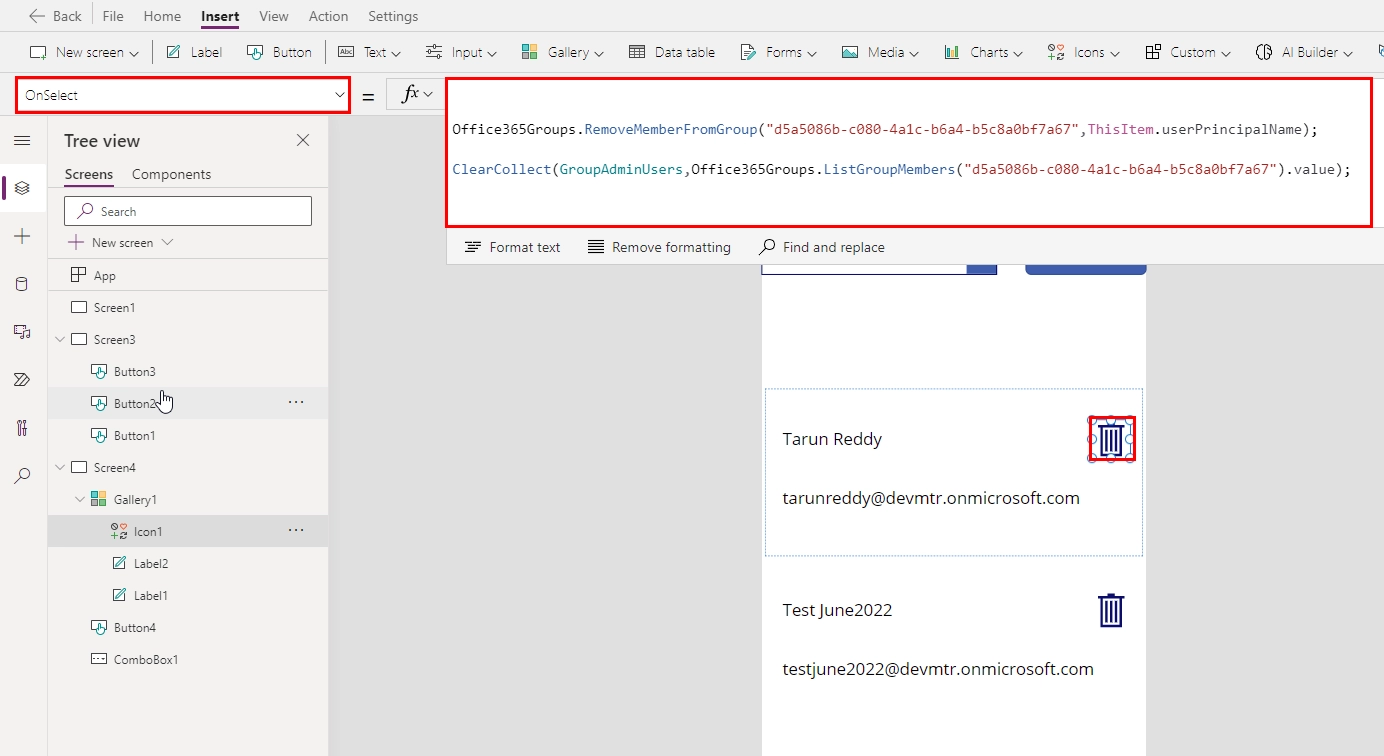The width and height of the screenshot is (1384, 756).
Task: Open the Gallery dropdown
Action: [562, 52]
